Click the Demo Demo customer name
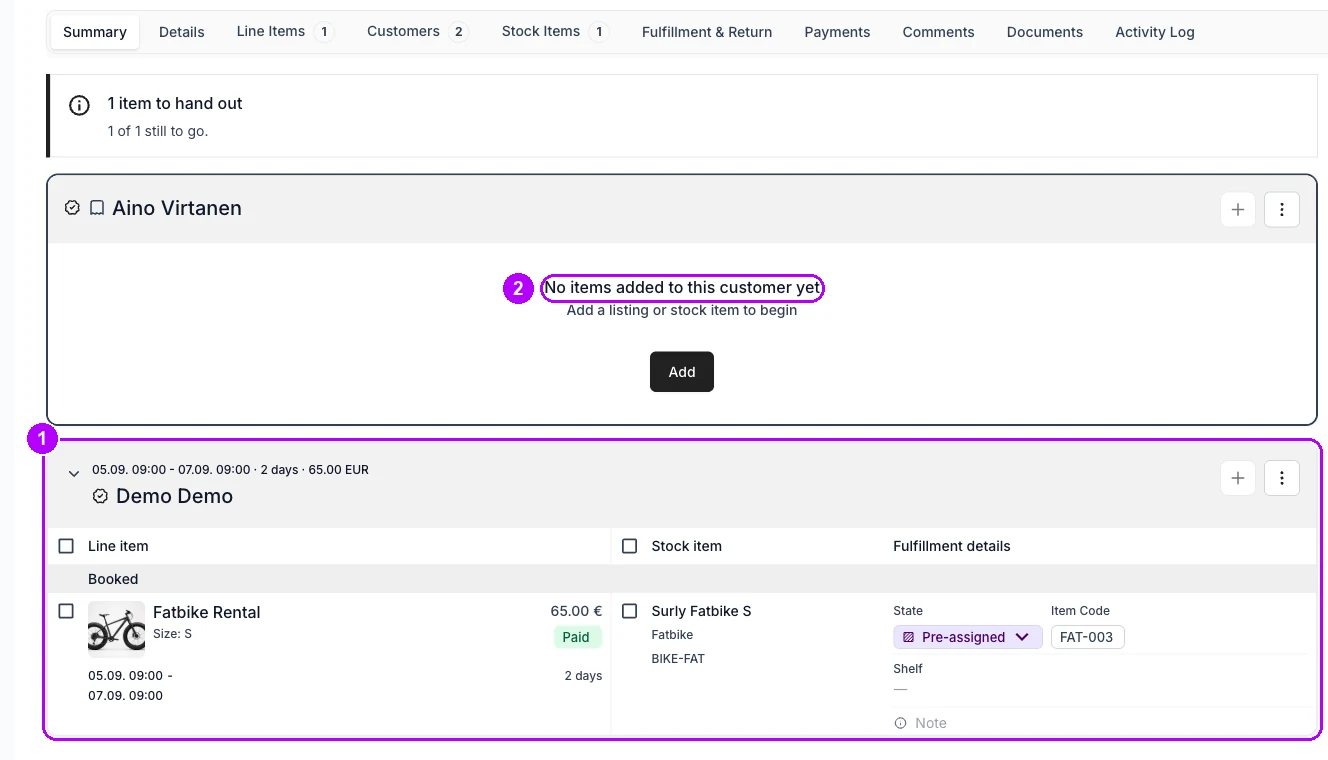This screenshot has height=760, width=1328. tap(174, 496)
